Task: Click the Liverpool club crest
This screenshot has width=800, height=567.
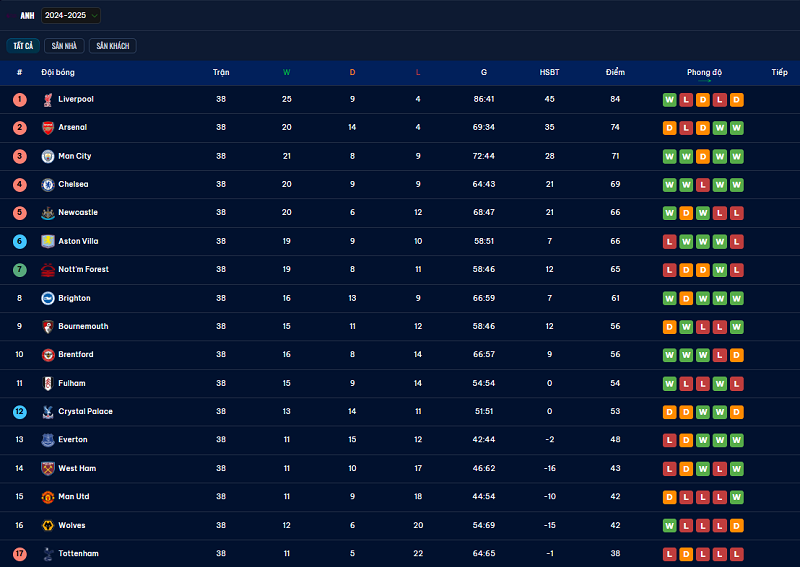Action: tap(48, 100)
